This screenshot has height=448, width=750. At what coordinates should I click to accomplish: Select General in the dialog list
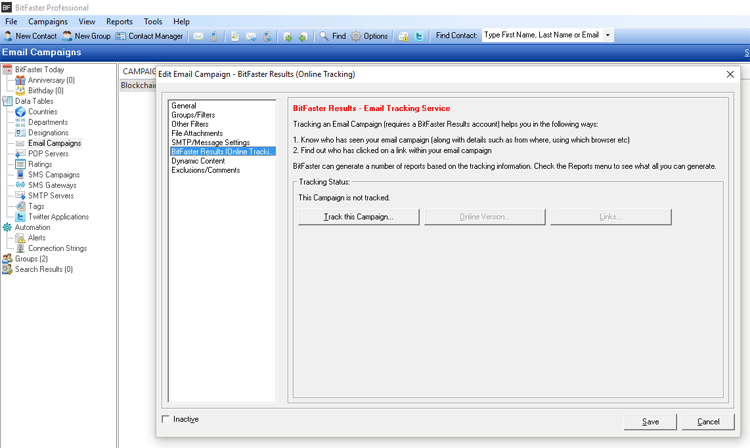(184, 106)
